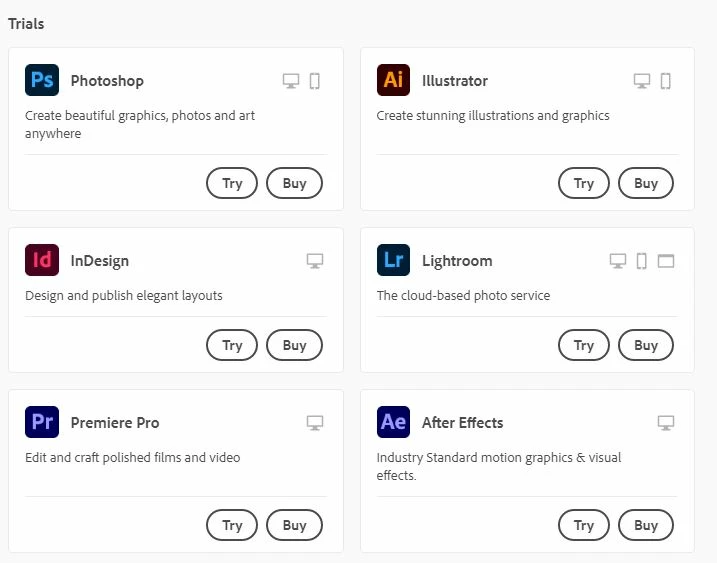Viewport: 717px width, 563px height.
Task: Click the Illustrator Ai app icon
Action: pyautogui.click(x=393, y=80)
